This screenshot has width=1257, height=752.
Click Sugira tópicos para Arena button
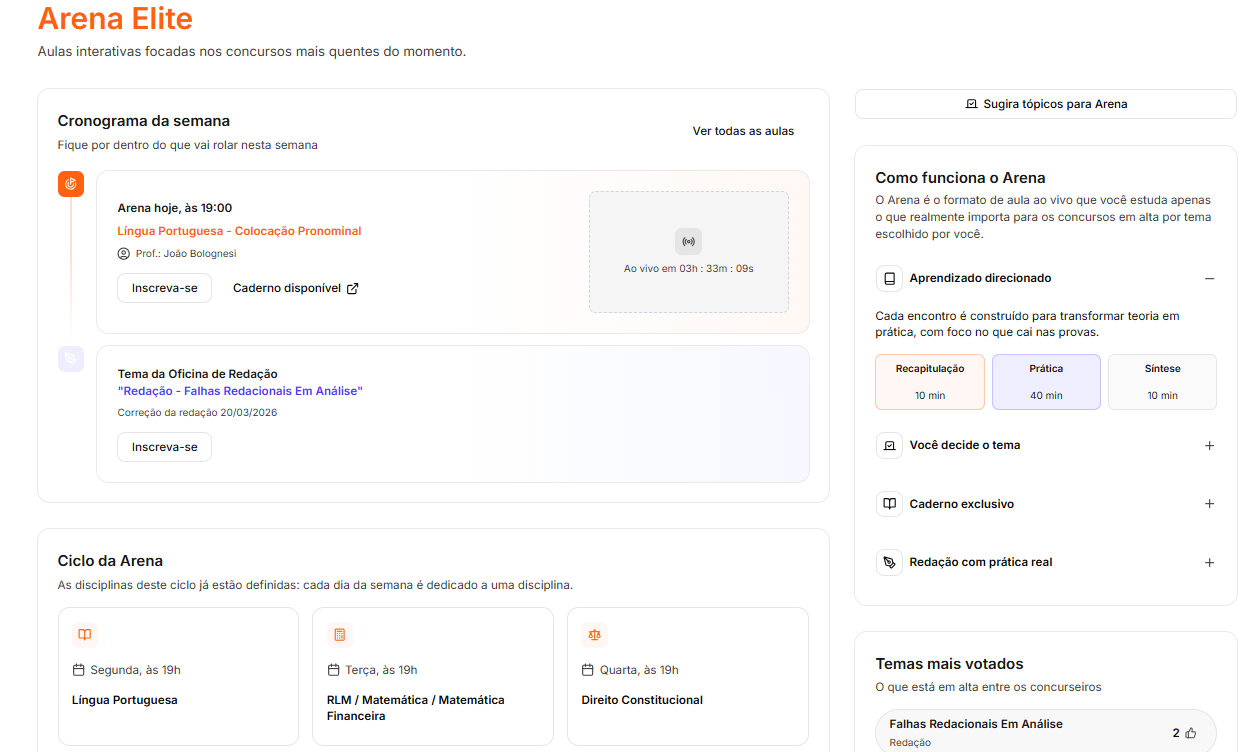click(x=1045, y=104)
